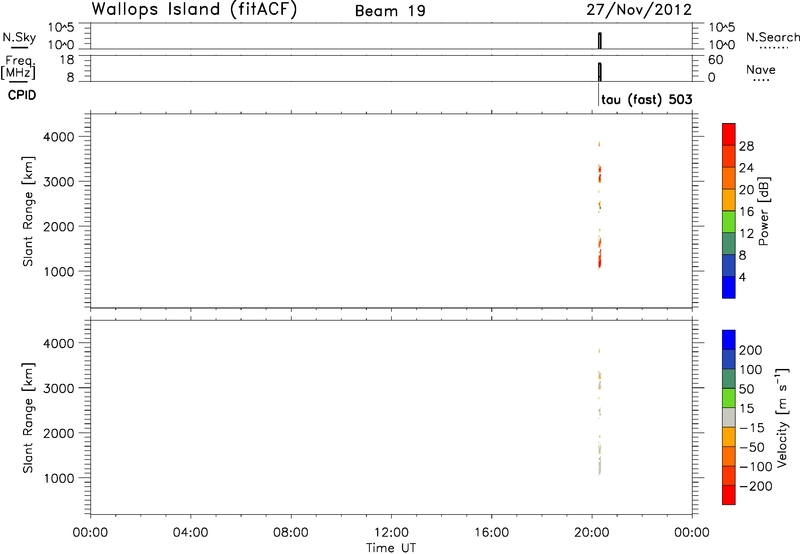This screenshot has width=800, height=554.
Task: Click the 100–200 m/s dark blue Velocity swatch
Action: tap(729, 359)
